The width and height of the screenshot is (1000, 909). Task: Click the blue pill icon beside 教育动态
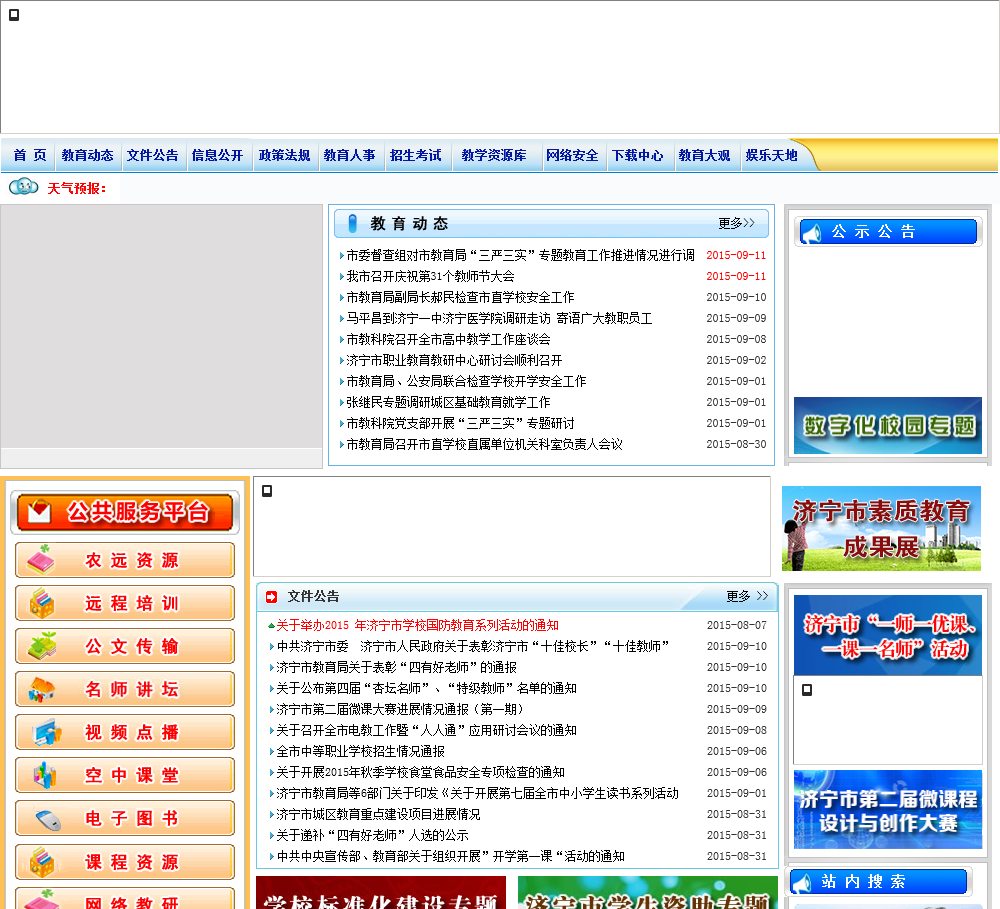pyautogui.click(x=353, y=223)
